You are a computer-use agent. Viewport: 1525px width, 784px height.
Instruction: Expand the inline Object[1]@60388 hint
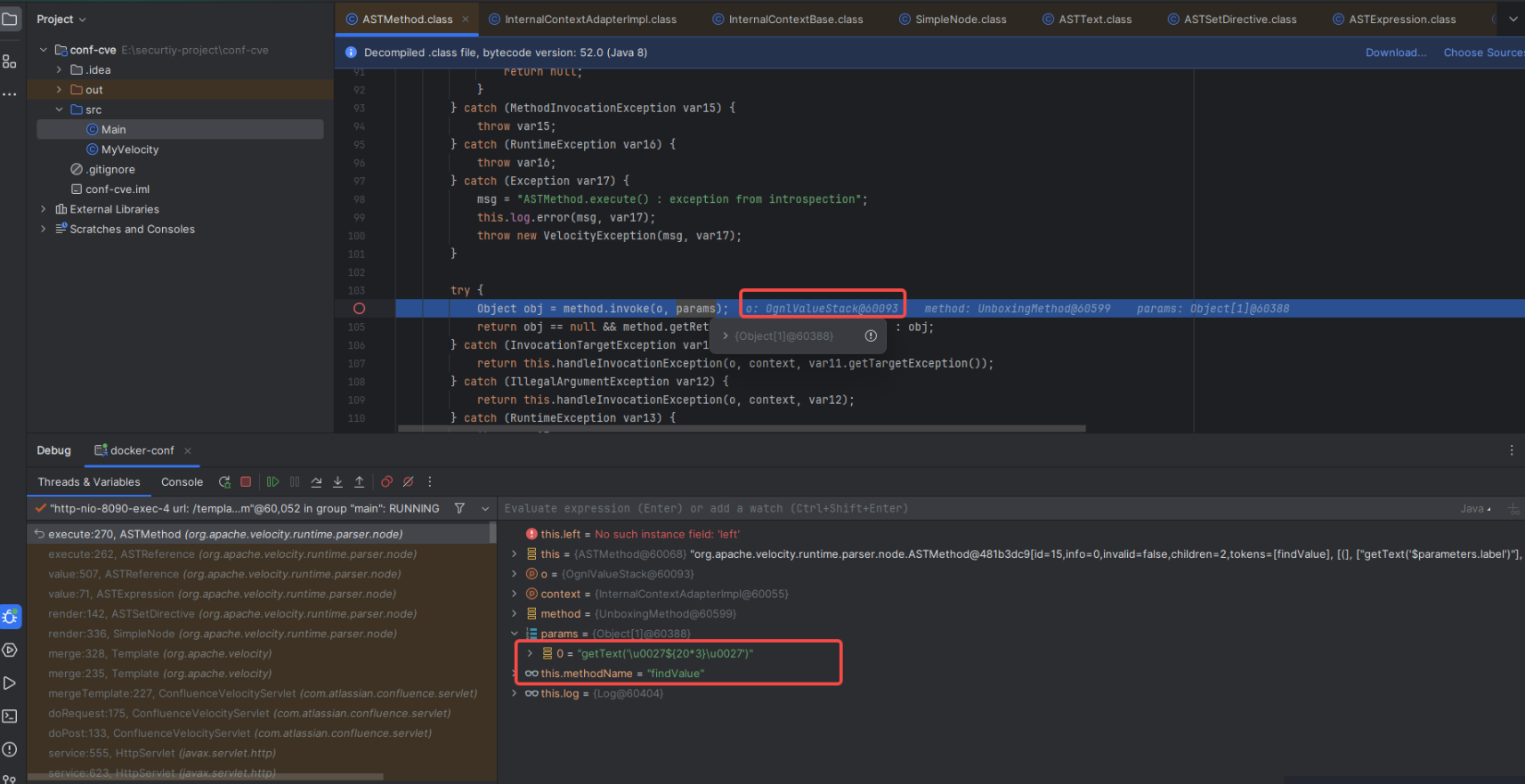point(726,335)
